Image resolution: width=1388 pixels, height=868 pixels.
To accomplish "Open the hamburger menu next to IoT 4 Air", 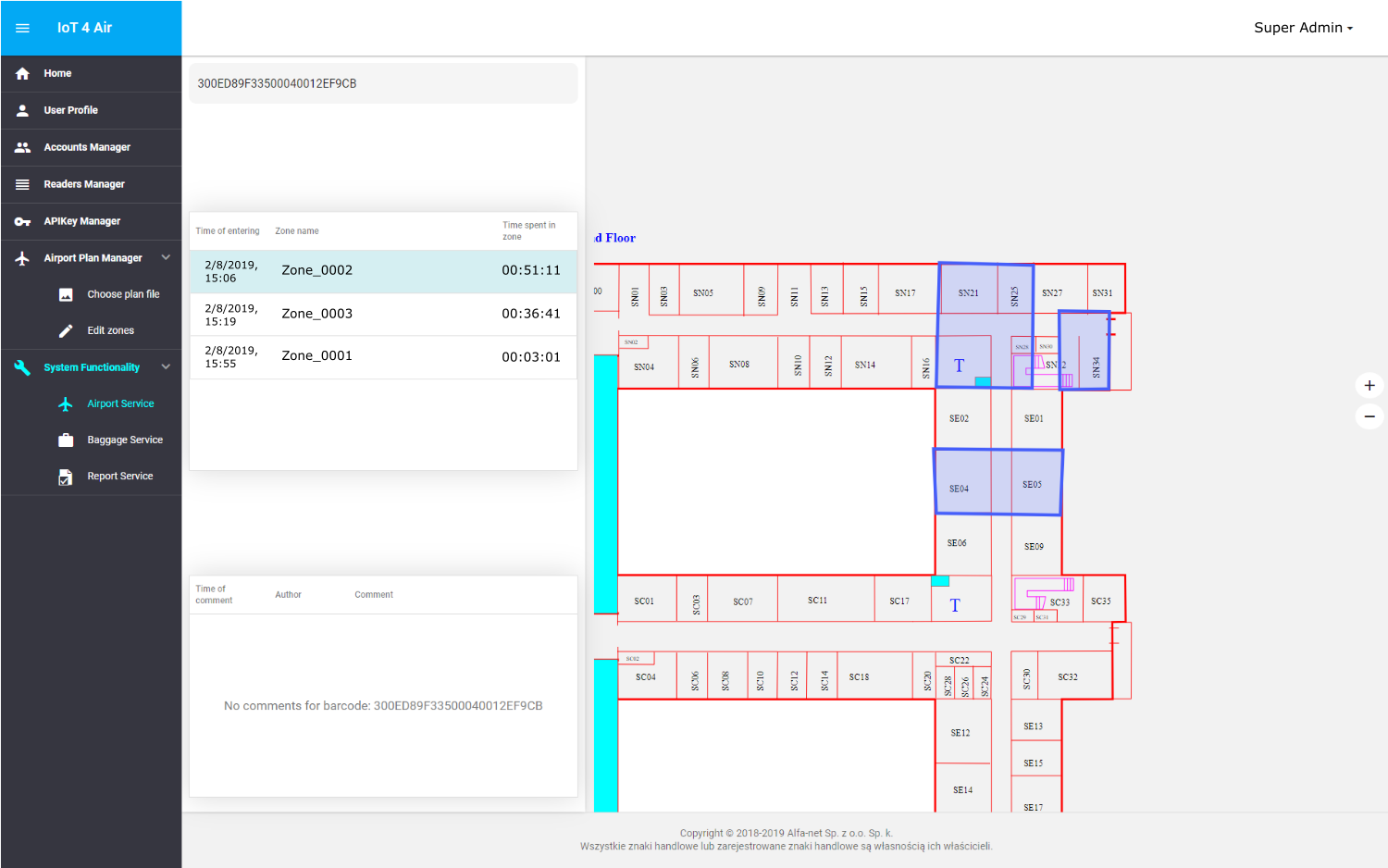I will point(22,28).
